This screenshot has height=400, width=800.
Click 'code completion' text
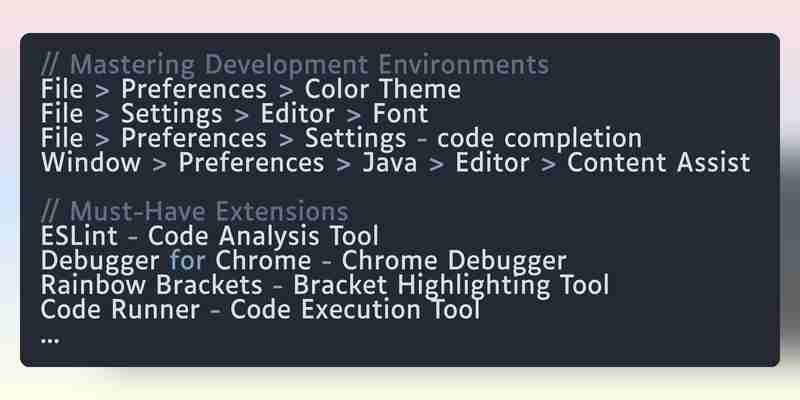539,139
